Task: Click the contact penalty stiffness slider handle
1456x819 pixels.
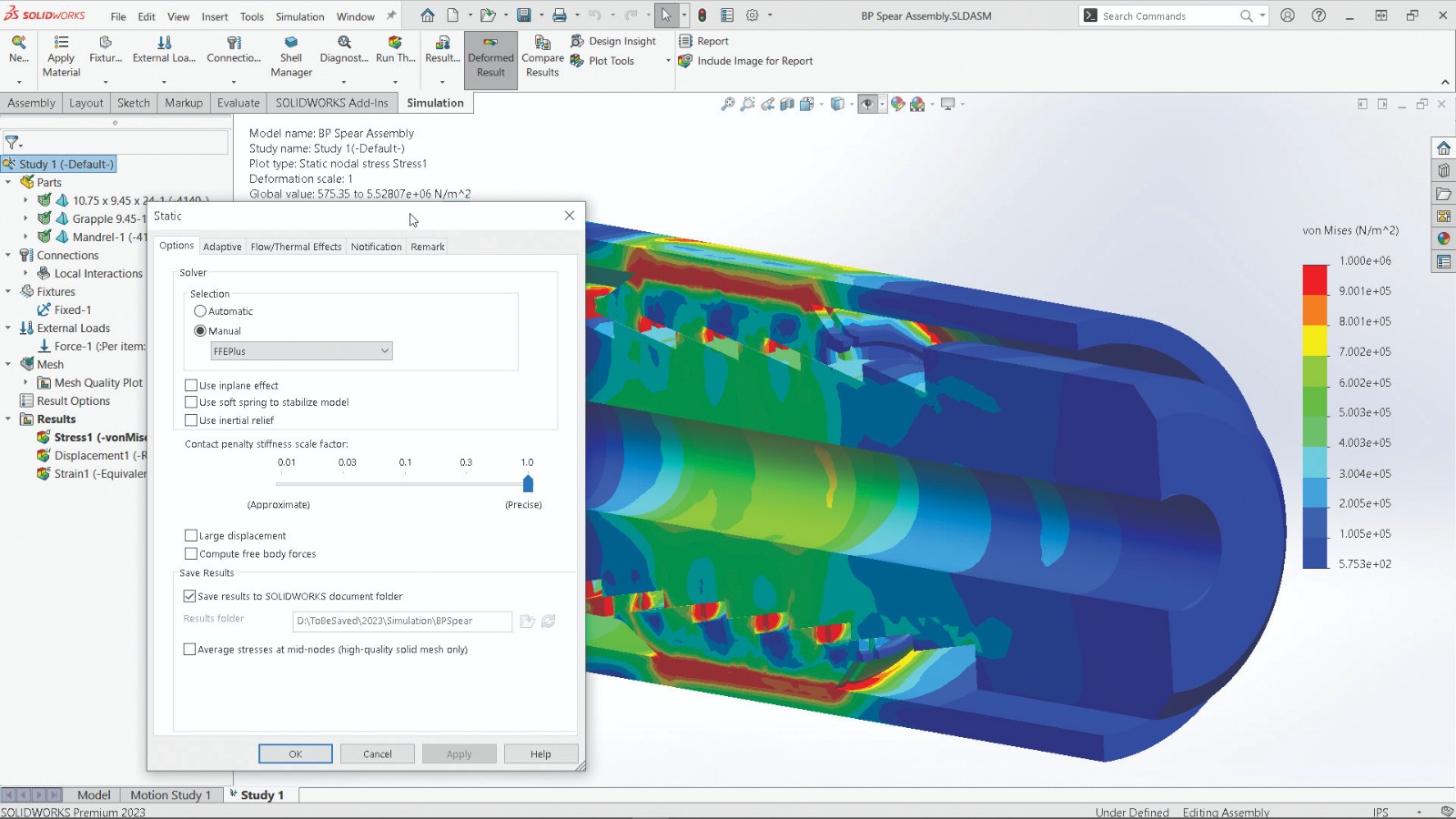Action: click(x=528, y=484)
